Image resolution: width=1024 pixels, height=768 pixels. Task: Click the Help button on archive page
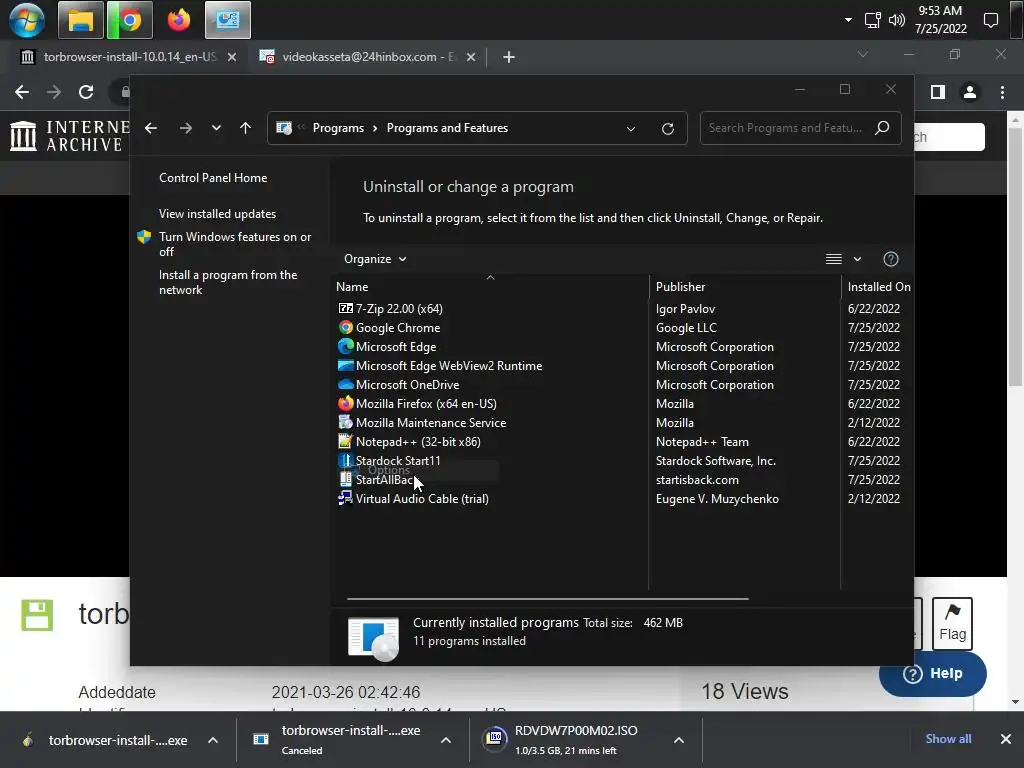[933, 673]
